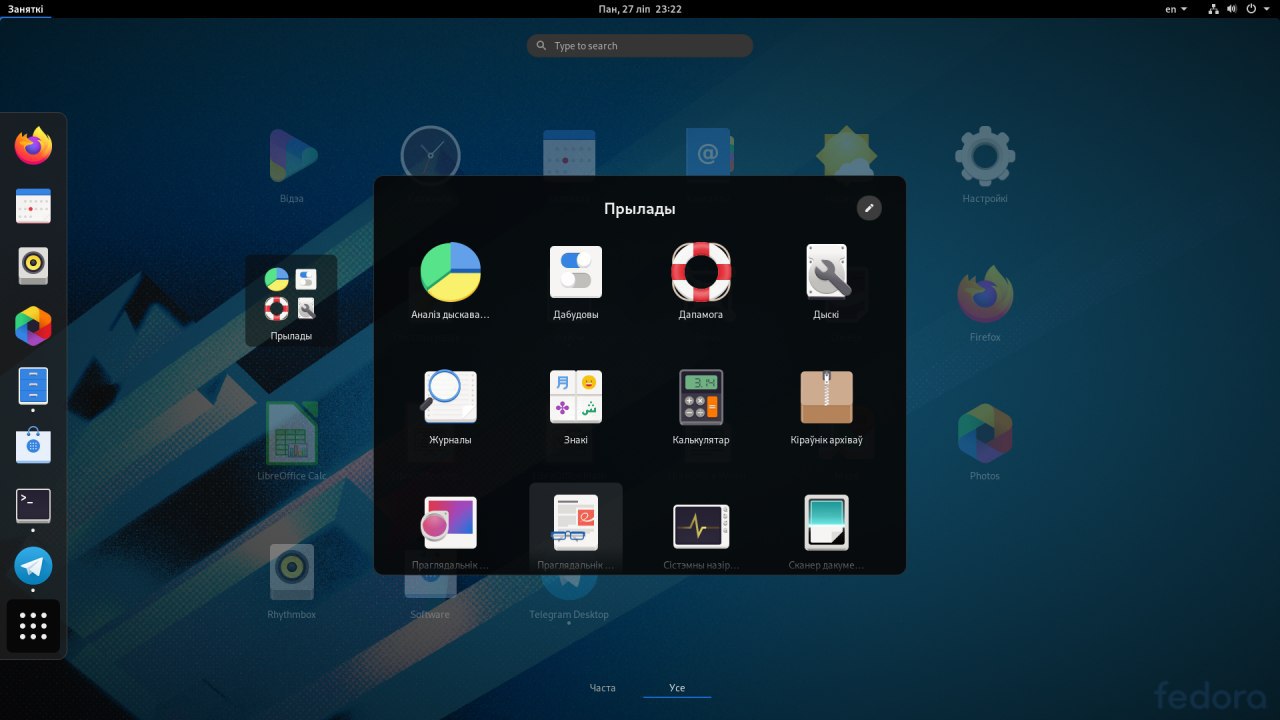Image resolution: width=1280 pixels, height=720 pixels.
Task: Open the Calendar app in the dock
Action: [x=33, y=206]
